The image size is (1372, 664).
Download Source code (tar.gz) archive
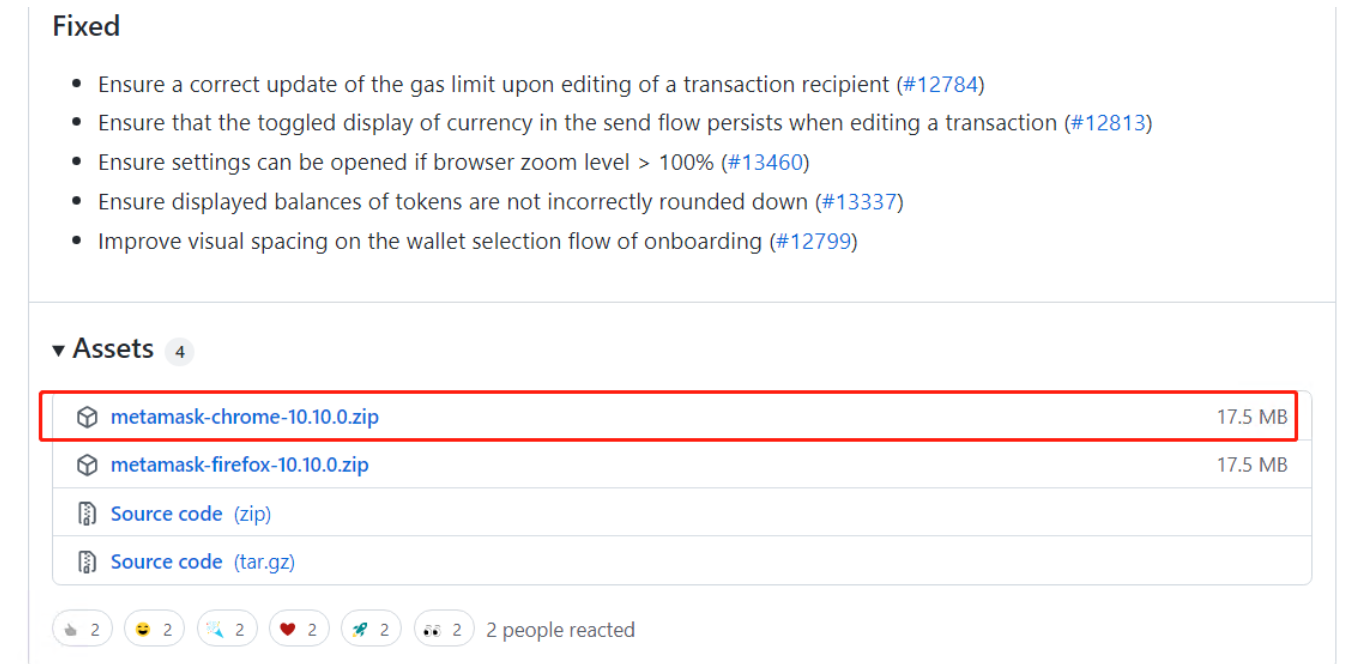click(203, 562)
